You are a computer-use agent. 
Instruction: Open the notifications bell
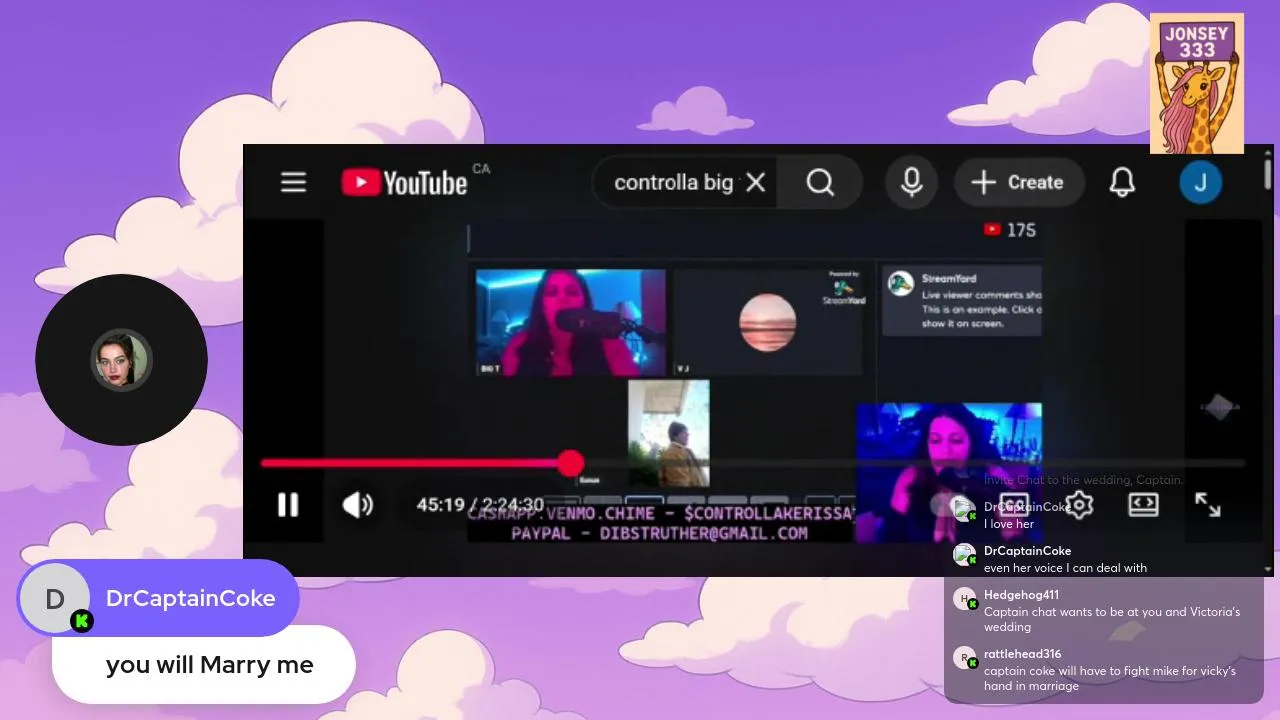tap(1122, 182)
